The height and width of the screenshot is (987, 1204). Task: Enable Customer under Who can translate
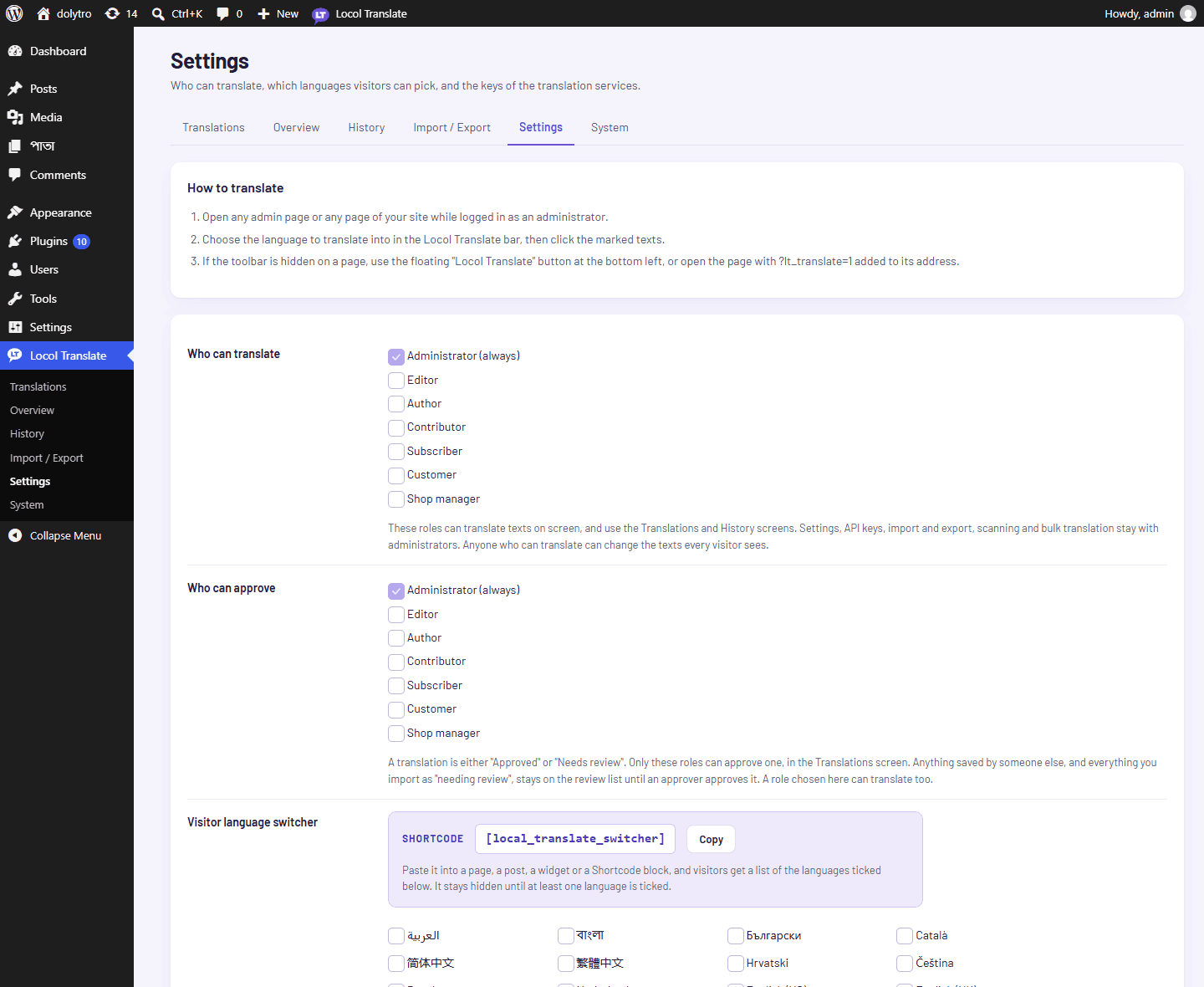pos(396,475)
